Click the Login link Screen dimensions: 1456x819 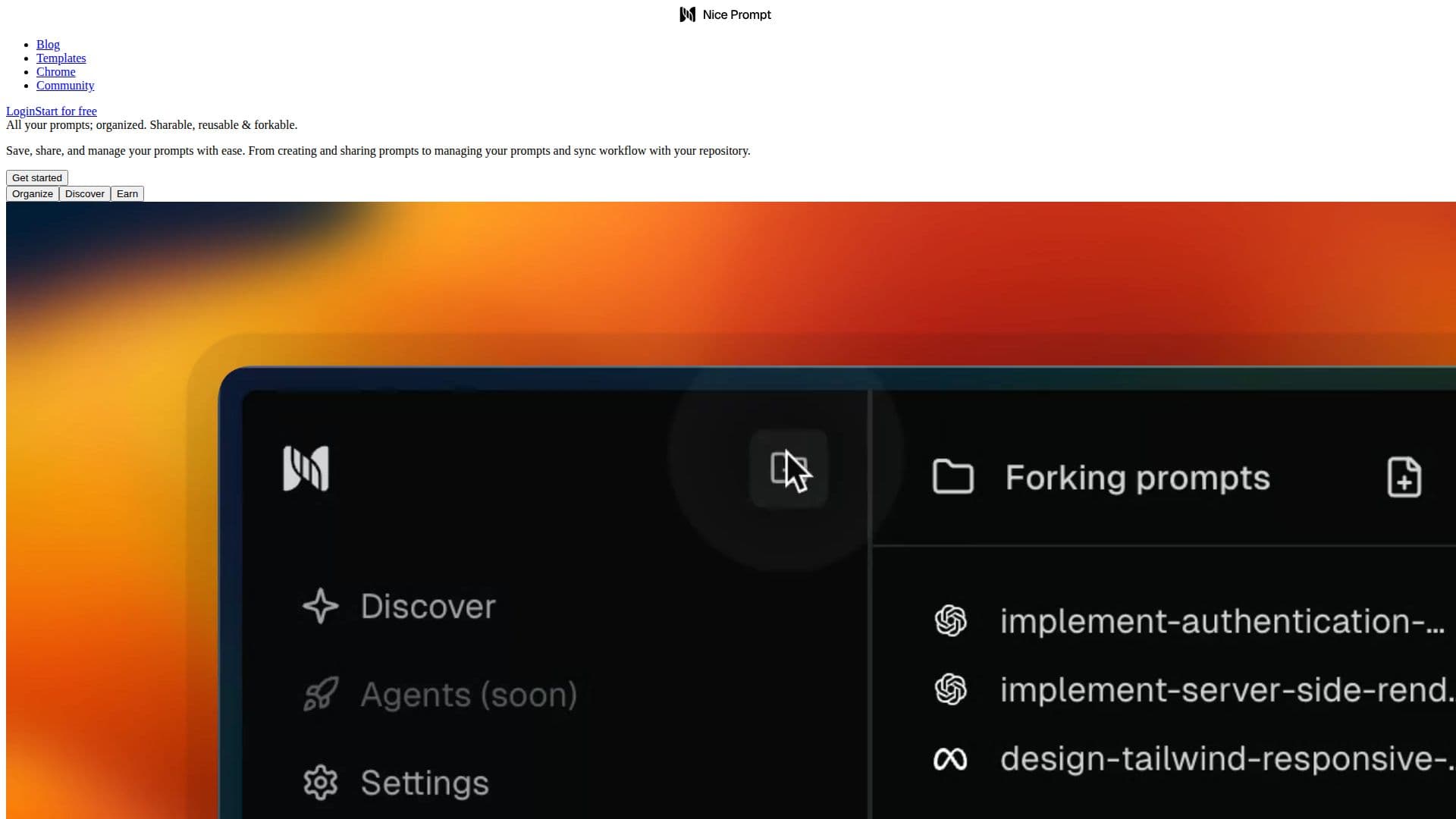tap(20, 111)
